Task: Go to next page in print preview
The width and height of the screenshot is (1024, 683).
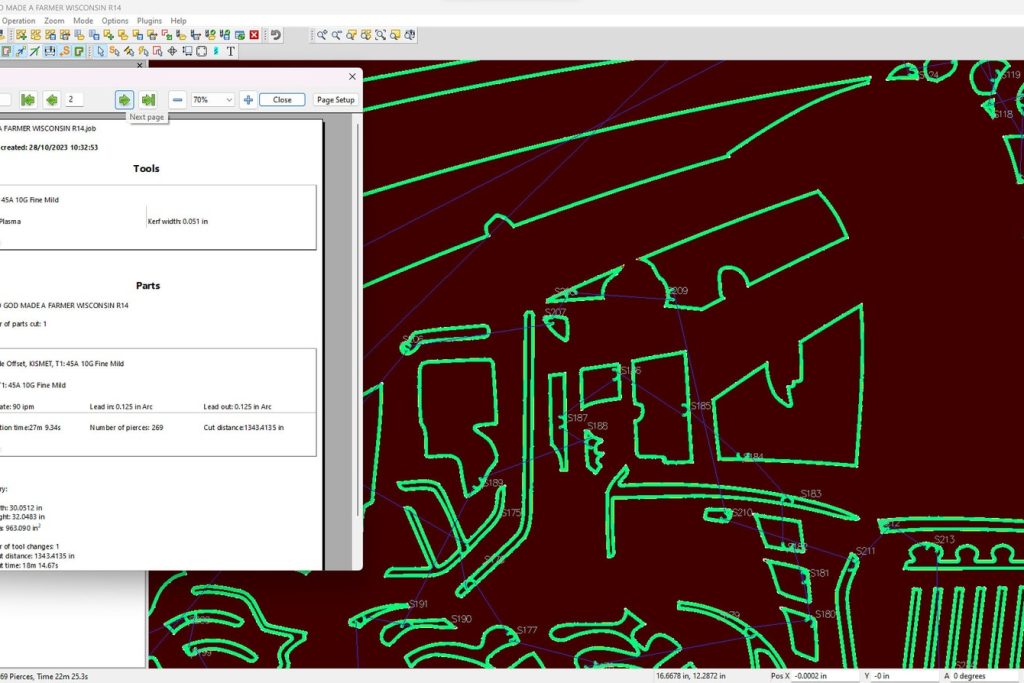Action: click(124, 100)
